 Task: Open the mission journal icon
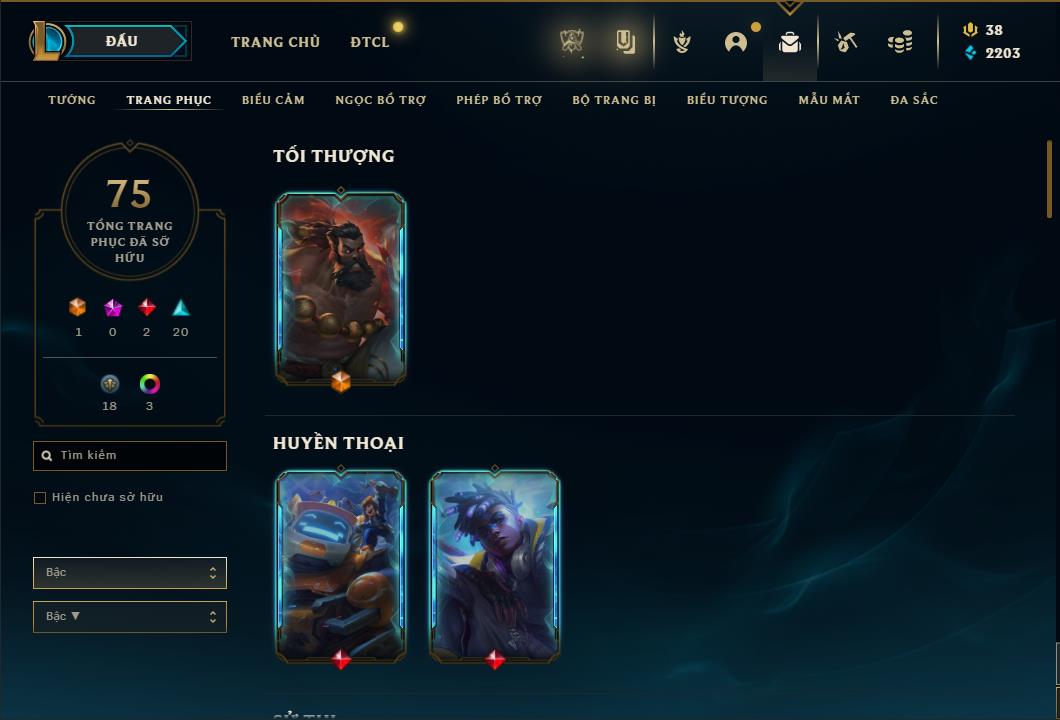click(625, 42)
